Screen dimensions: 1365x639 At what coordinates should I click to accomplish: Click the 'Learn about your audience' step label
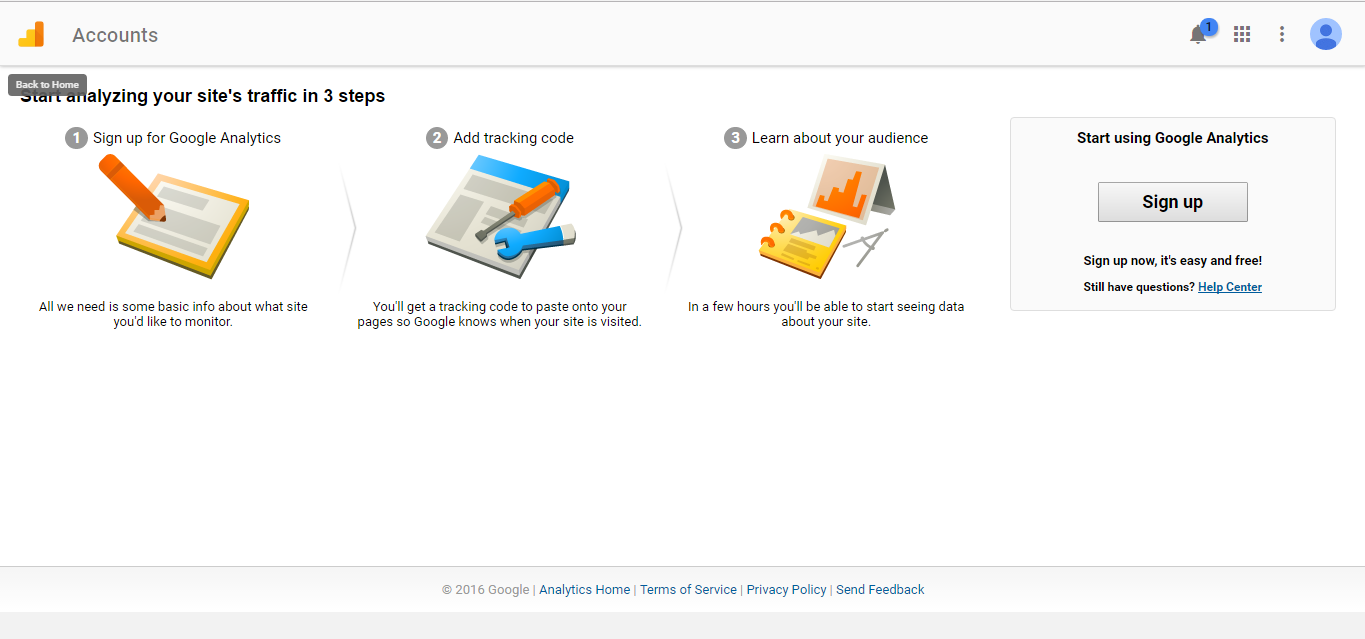(840, 138)
